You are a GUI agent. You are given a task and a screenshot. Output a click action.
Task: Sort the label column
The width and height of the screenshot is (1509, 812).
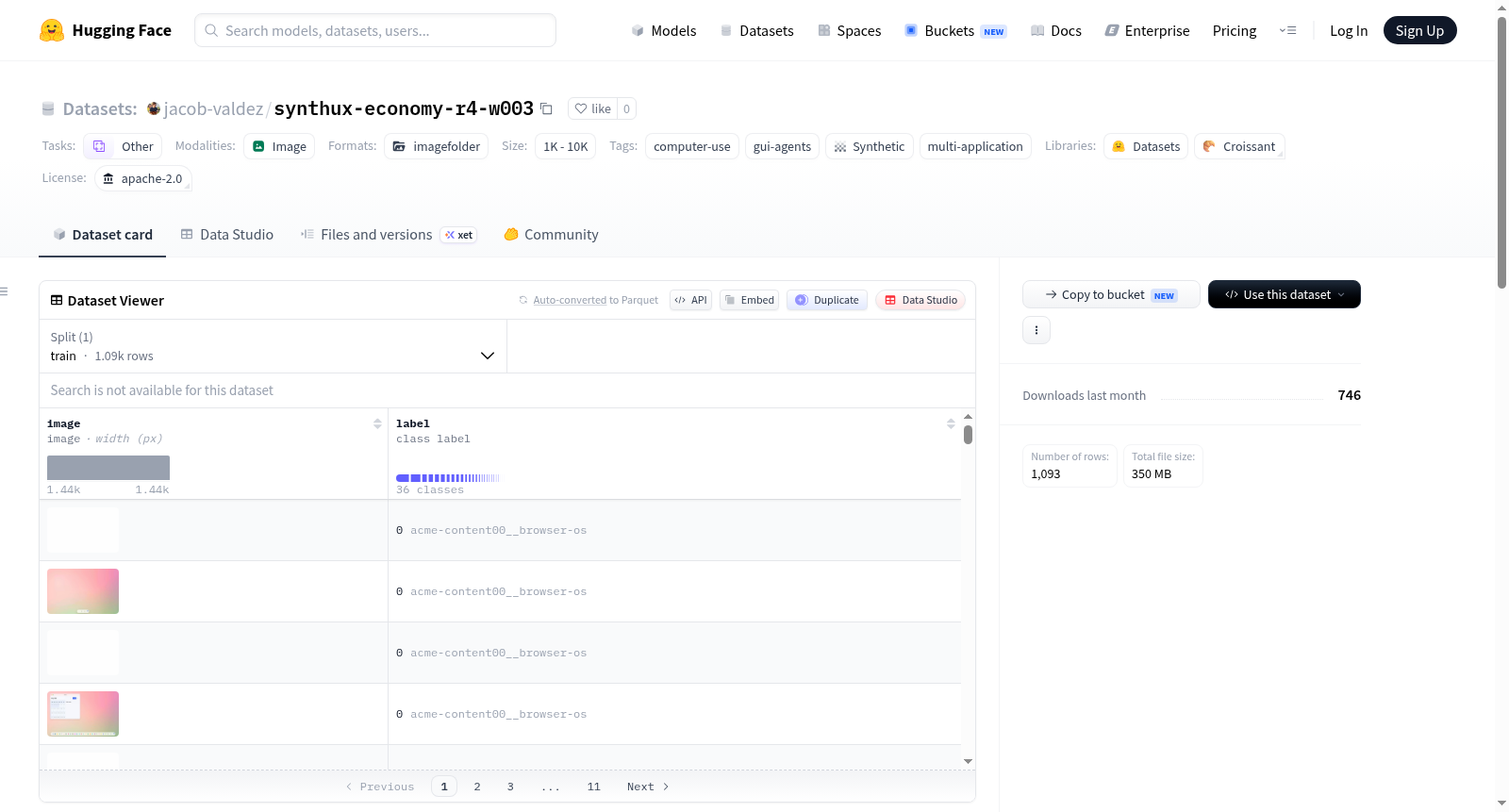pos(951,423)
